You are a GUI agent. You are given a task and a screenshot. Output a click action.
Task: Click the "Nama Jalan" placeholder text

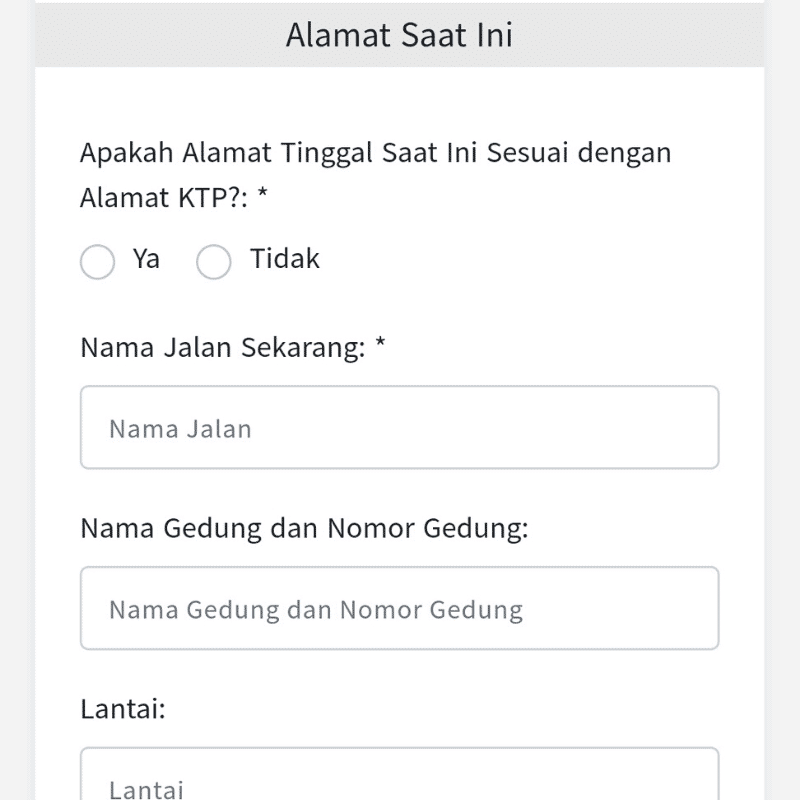178,428
